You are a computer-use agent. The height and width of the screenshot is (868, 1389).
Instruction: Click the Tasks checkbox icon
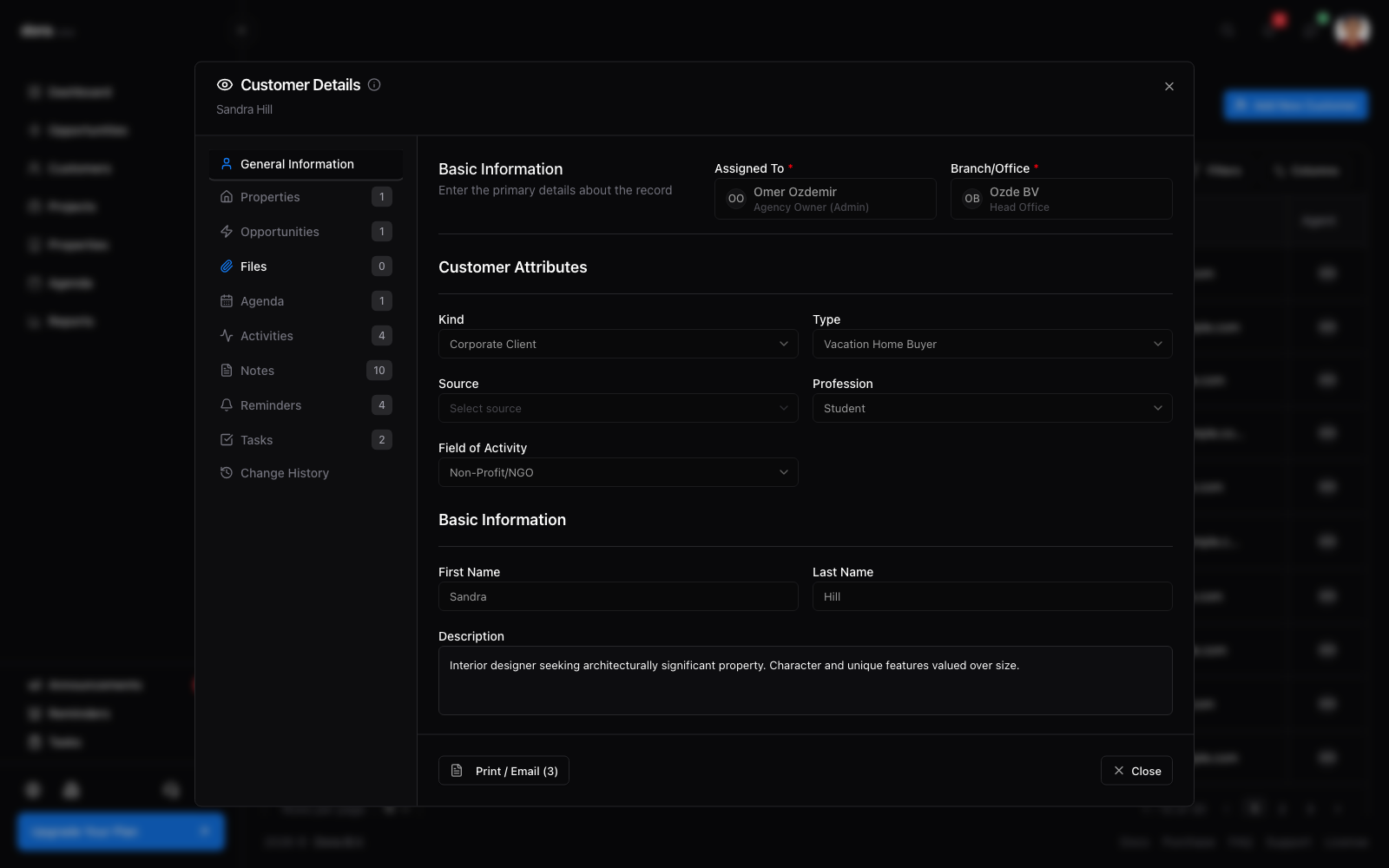coord(227,440)
